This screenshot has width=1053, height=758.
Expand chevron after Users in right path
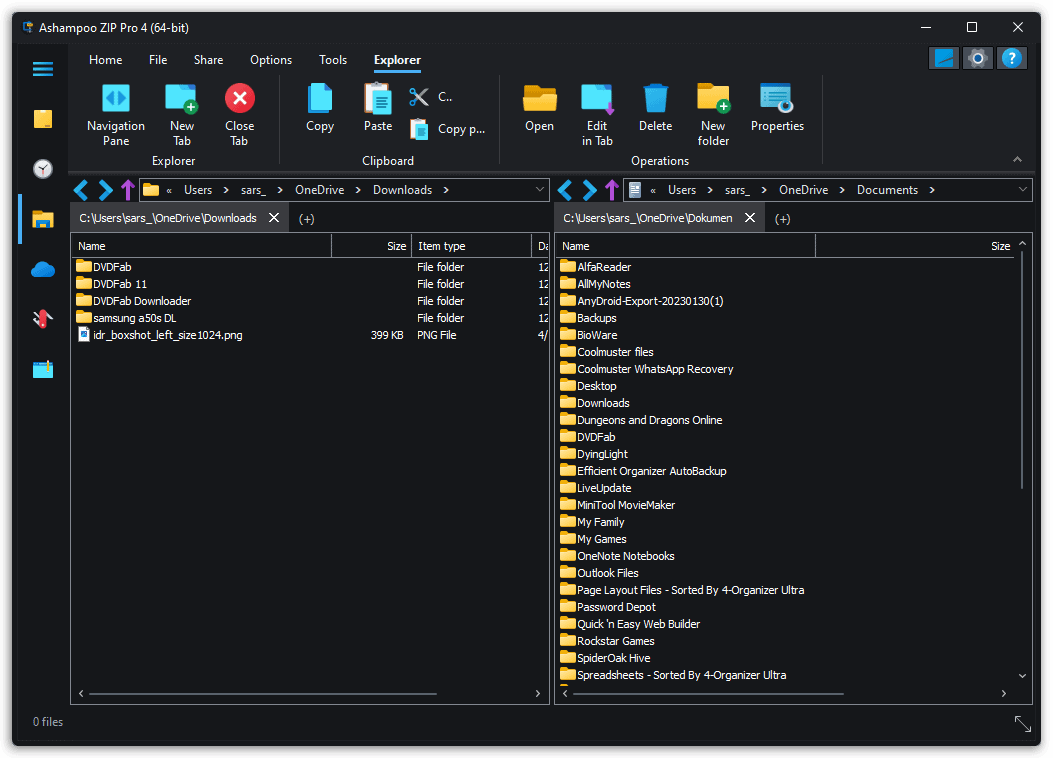(x=710, y=190)
